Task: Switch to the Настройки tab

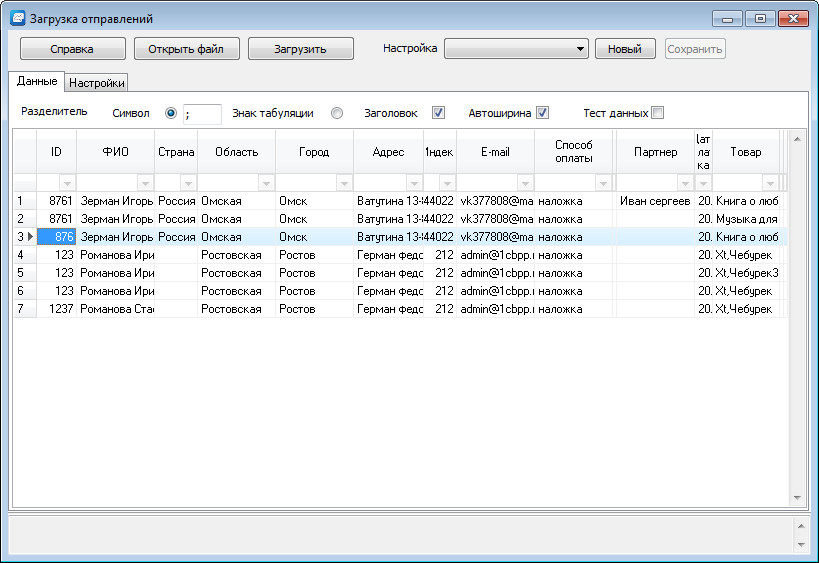Action: click(x=97, y=83)
